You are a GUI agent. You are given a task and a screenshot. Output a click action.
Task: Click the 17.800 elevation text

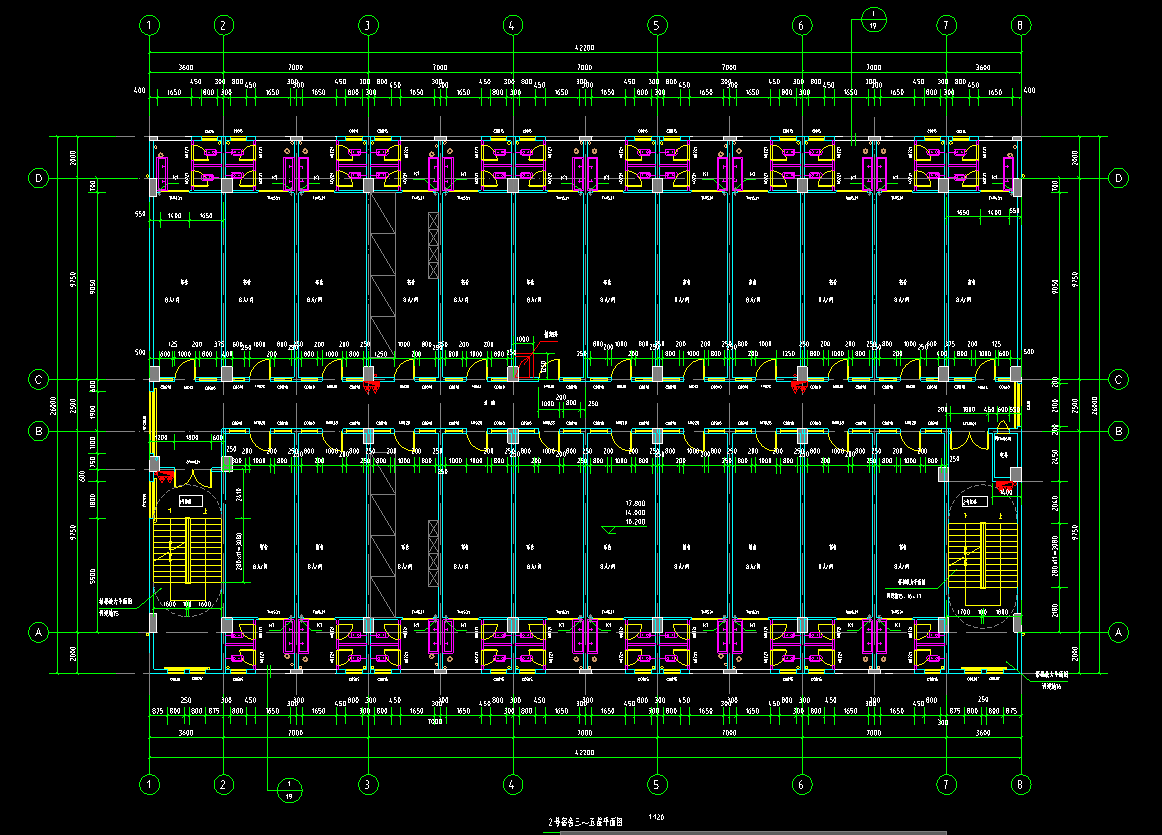[x=635, y=503]
